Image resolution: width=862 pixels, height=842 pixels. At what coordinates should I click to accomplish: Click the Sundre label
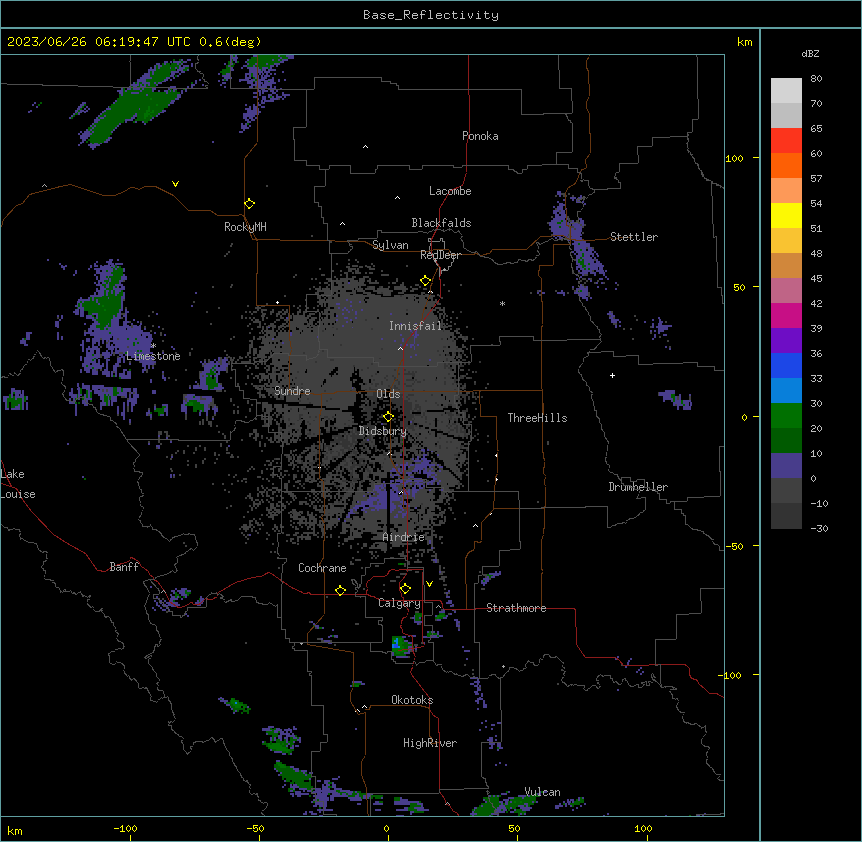pyautogui.click(x=292, y=391)
